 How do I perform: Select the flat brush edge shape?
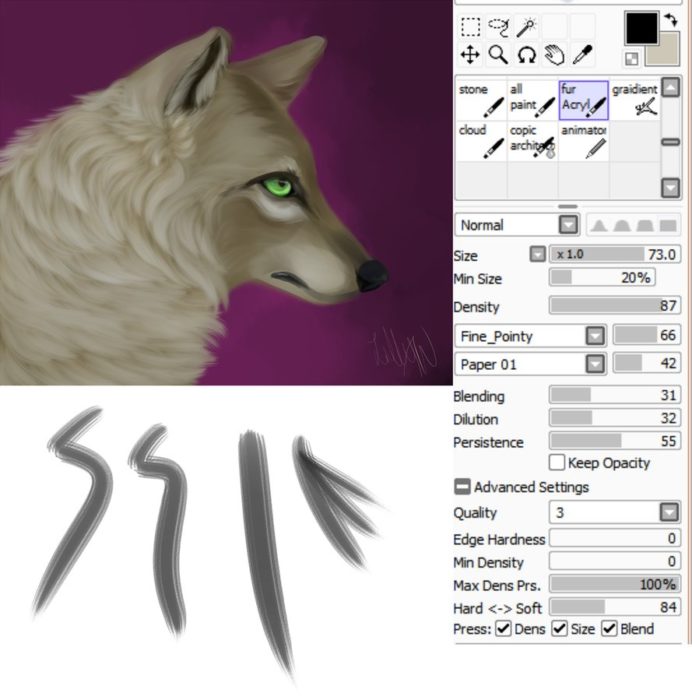click(x=668, y=225)
